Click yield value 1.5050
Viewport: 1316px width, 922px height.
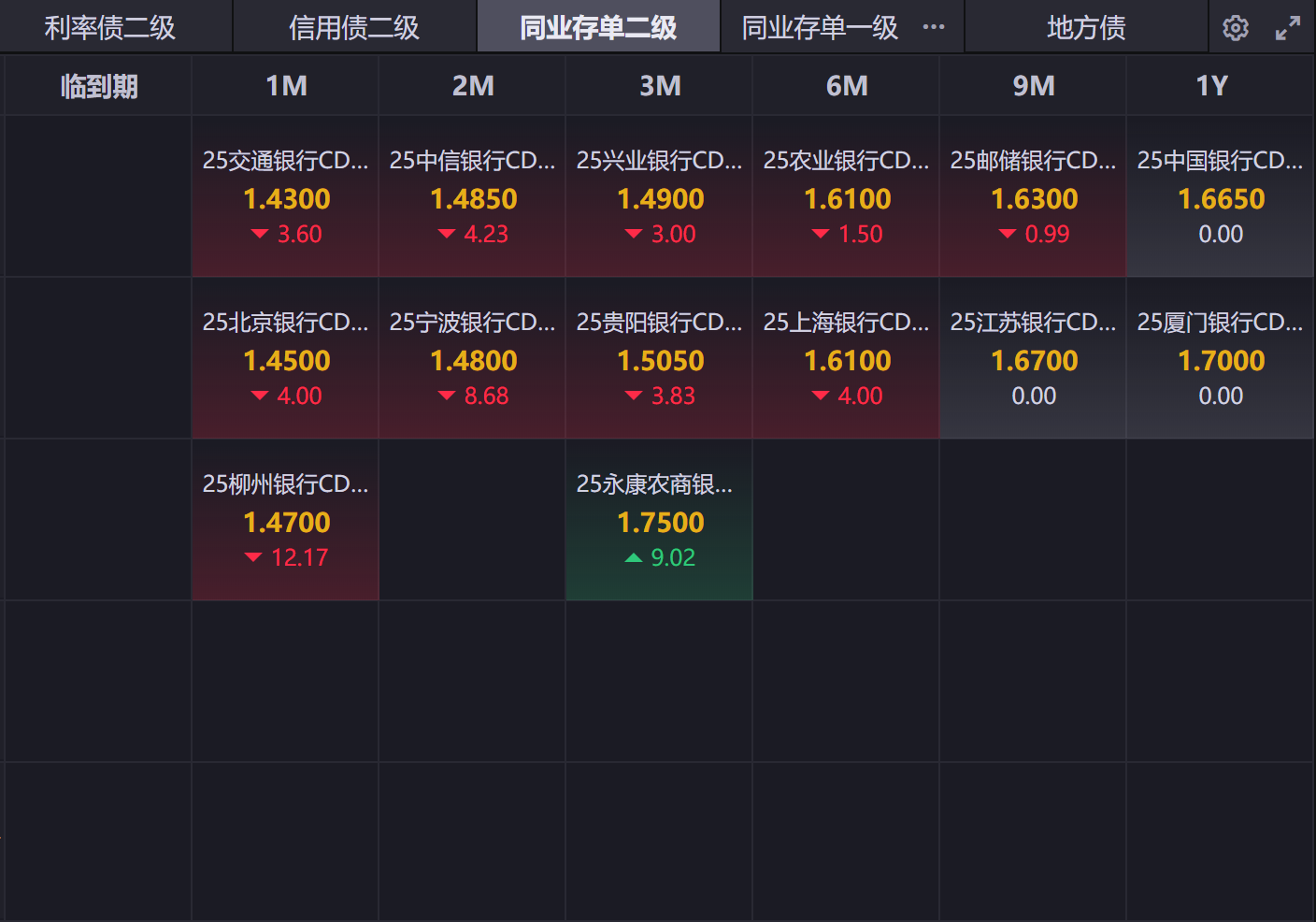coord(661,361)
